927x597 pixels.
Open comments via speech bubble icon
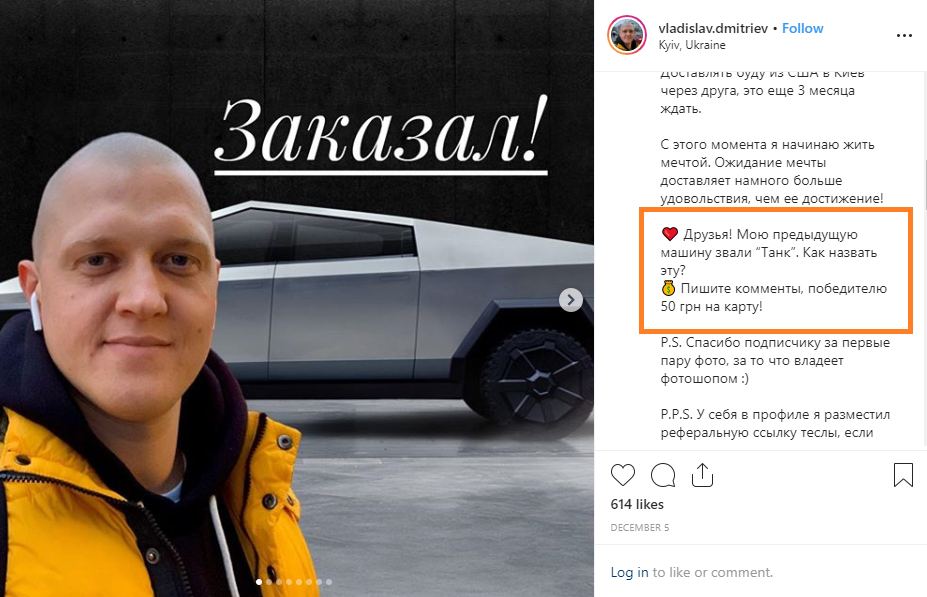coord(663,475)
